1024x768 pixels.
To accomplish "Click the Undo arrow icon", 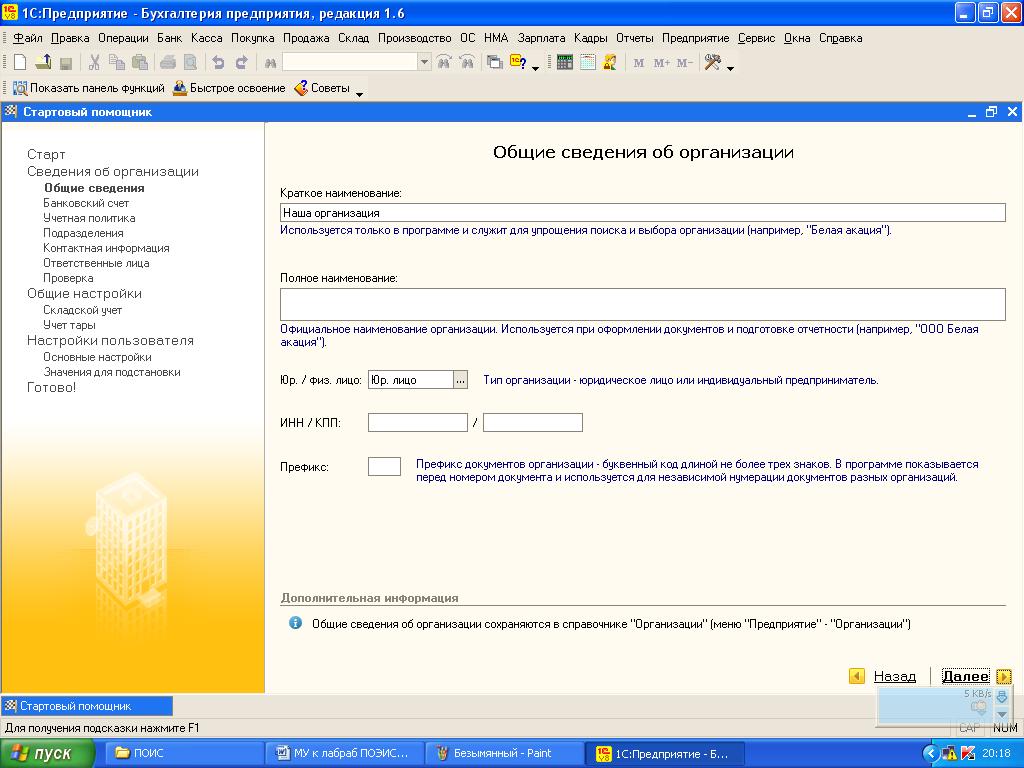I will tap(219, 63).
